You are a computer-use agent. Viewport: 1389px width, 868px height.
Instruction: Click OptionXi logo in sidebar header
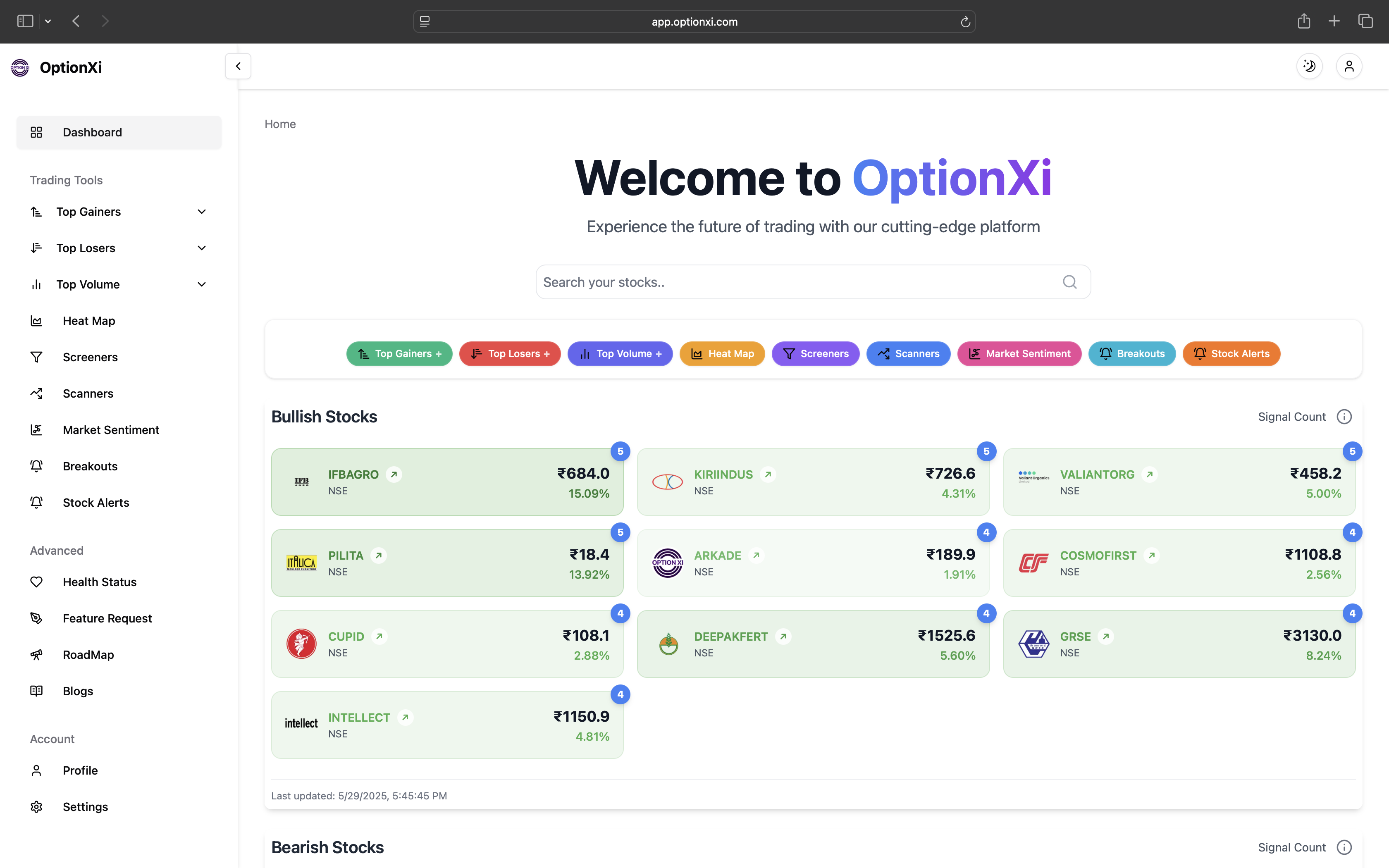click(20, 67)
